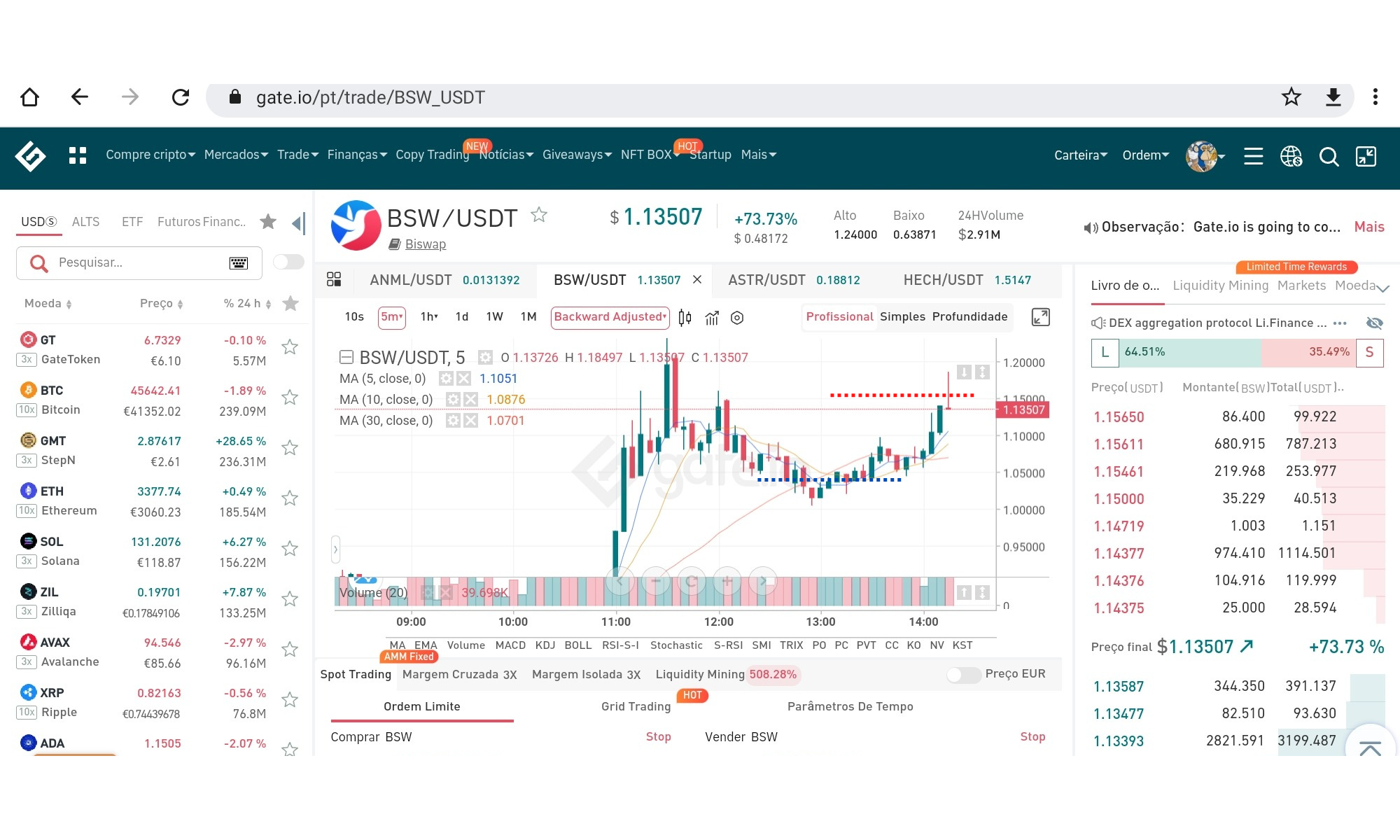Expand the Ordem dropdown

click(1146, 155)
